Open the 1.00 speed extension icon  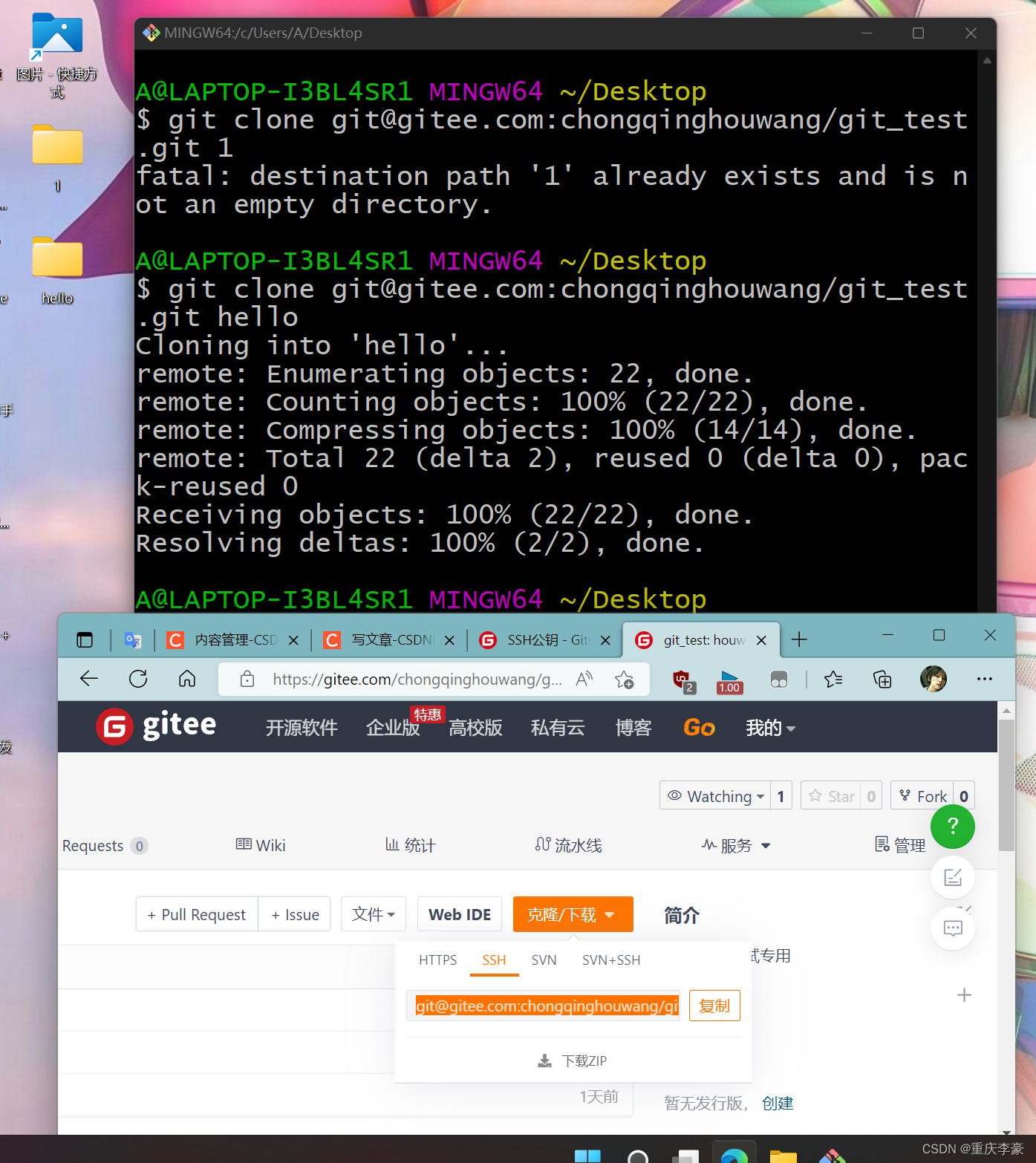[x=729, y=682]
